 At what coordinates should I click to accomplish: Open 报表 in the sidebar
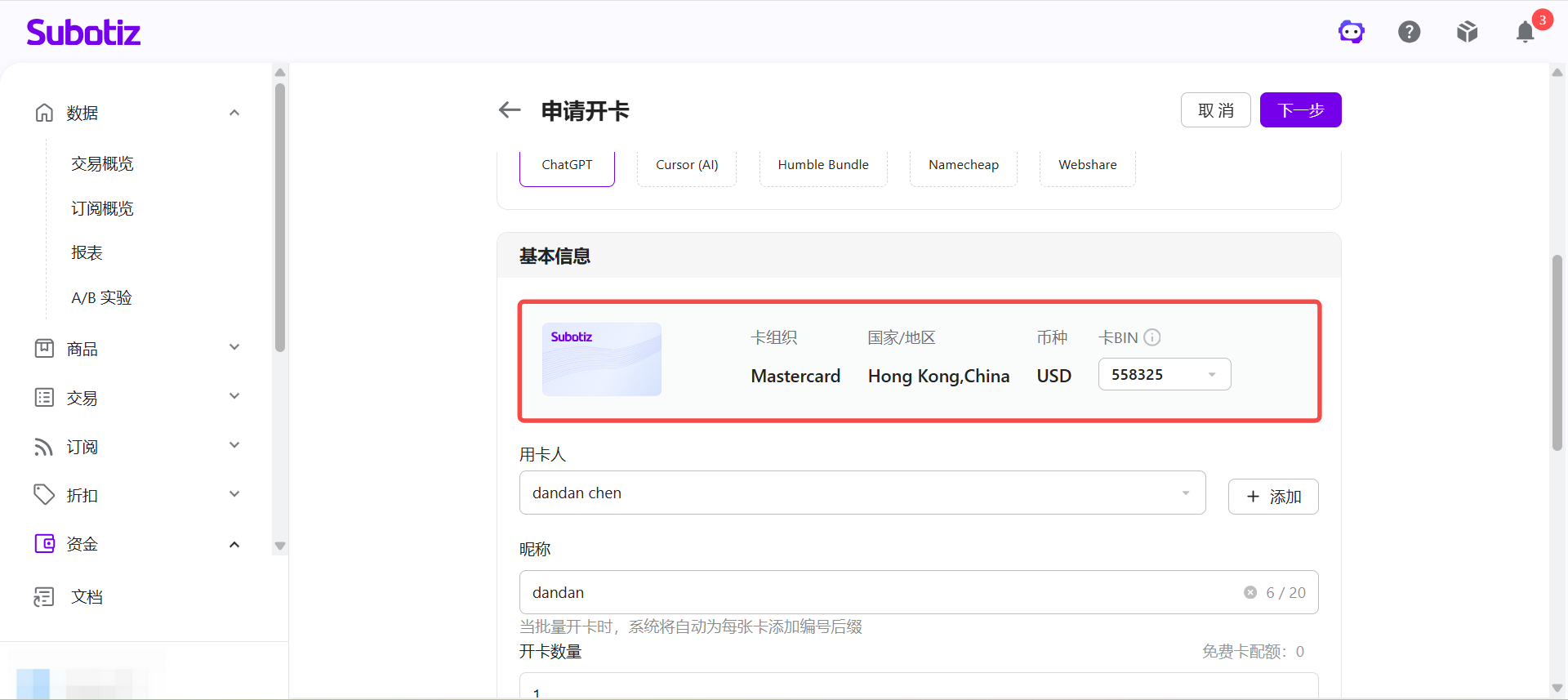(x=87, y=252)
